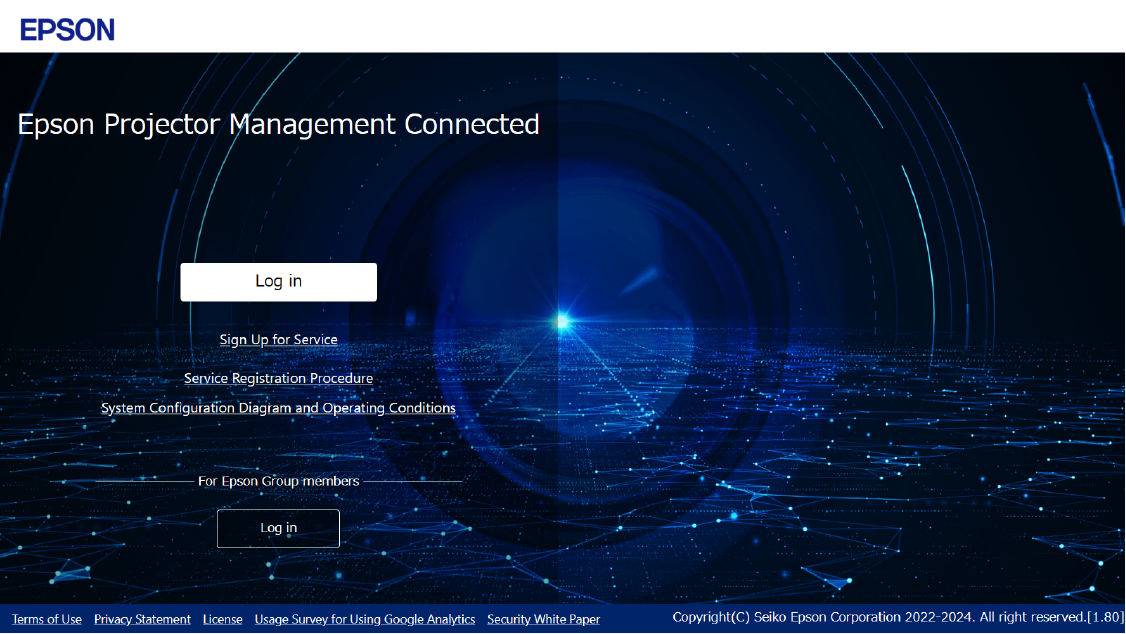Open the Security White Paper link

544,619
